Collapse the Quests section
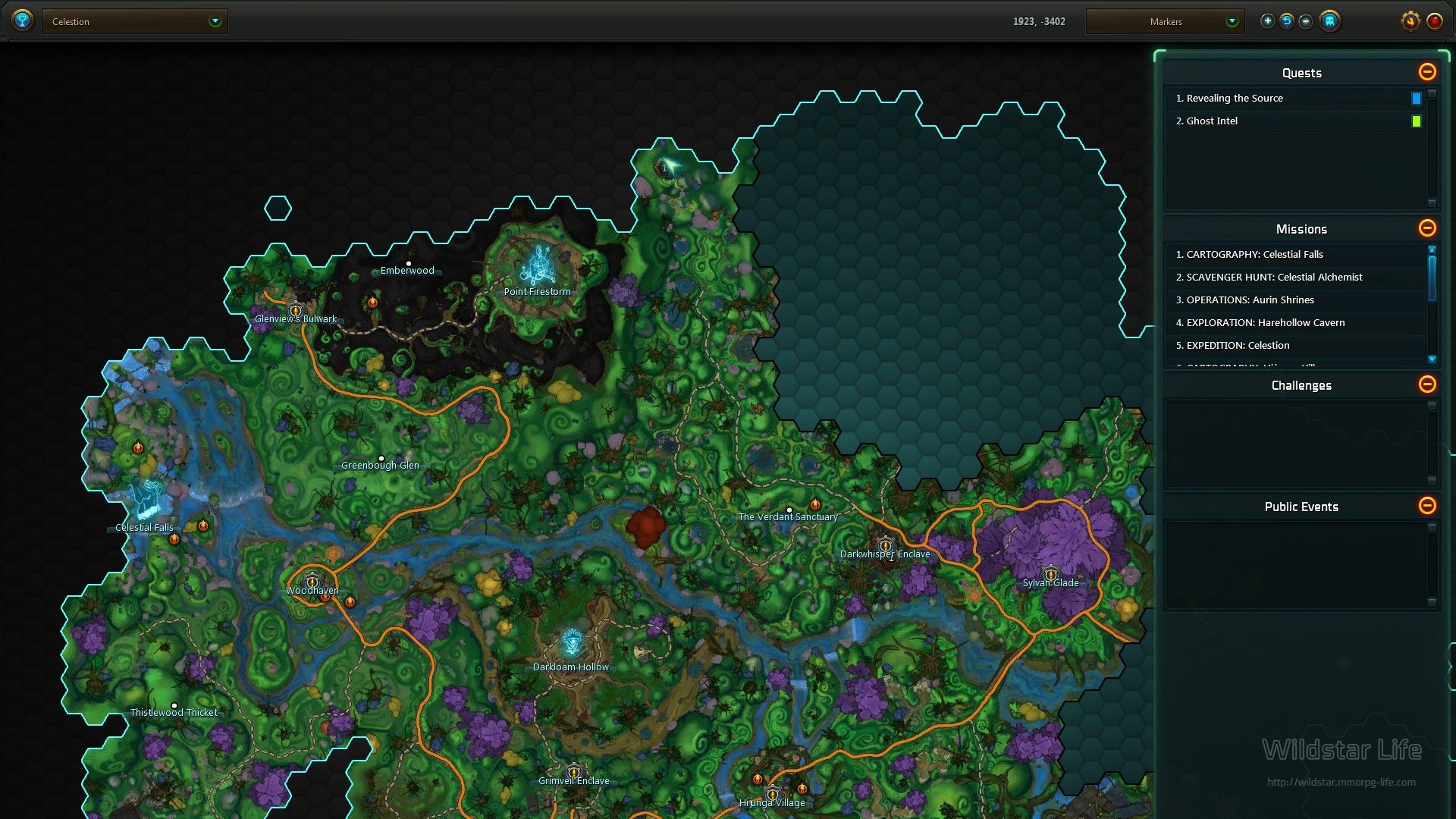The width and height of the screenshot is (1456, 819). 1427,72
